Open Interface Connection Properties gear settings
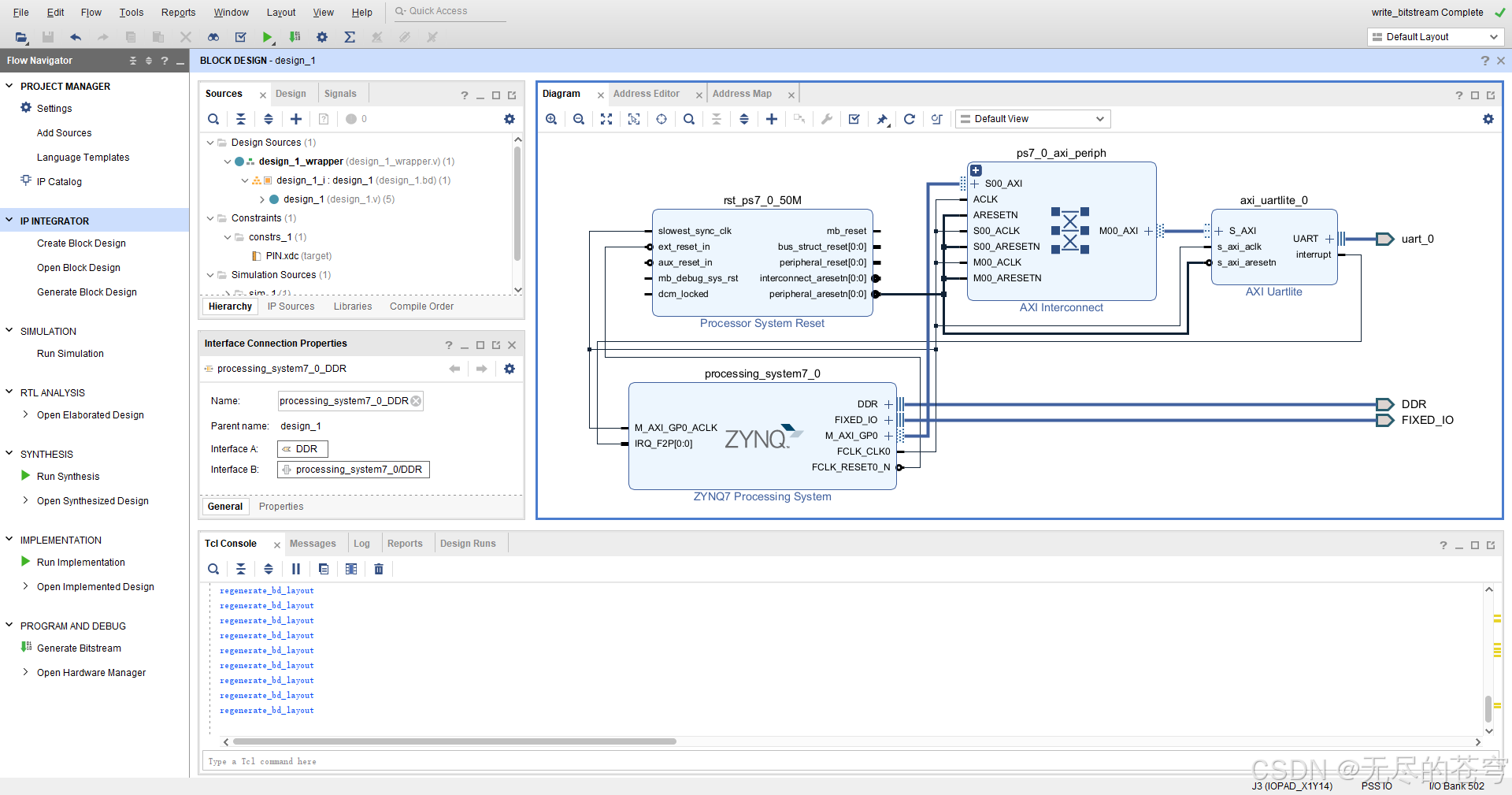 [510, 369]
